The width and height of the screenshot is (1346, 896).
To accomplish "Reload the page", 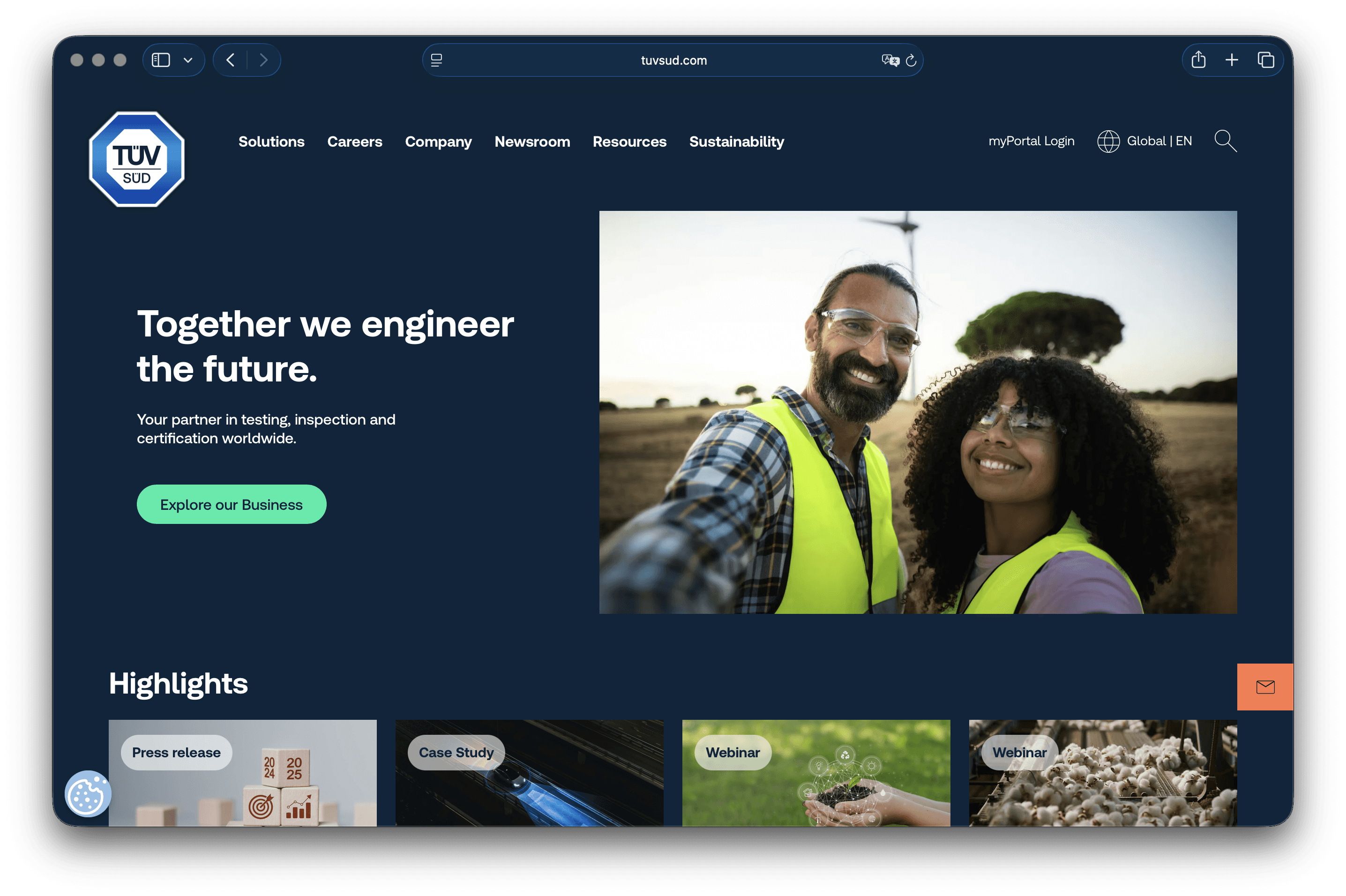I will coord(911,60).
